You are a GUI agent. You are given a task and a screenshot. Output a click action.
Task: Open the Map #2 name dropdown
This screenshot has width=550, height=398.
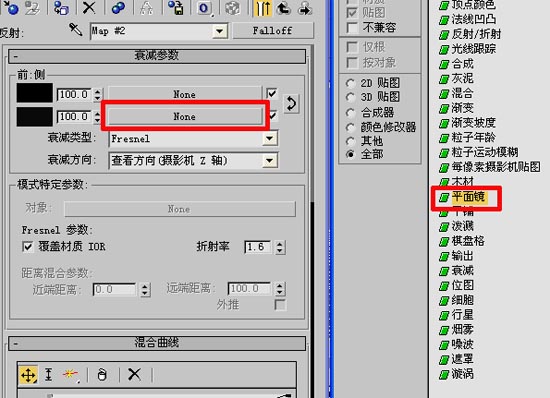220,31
